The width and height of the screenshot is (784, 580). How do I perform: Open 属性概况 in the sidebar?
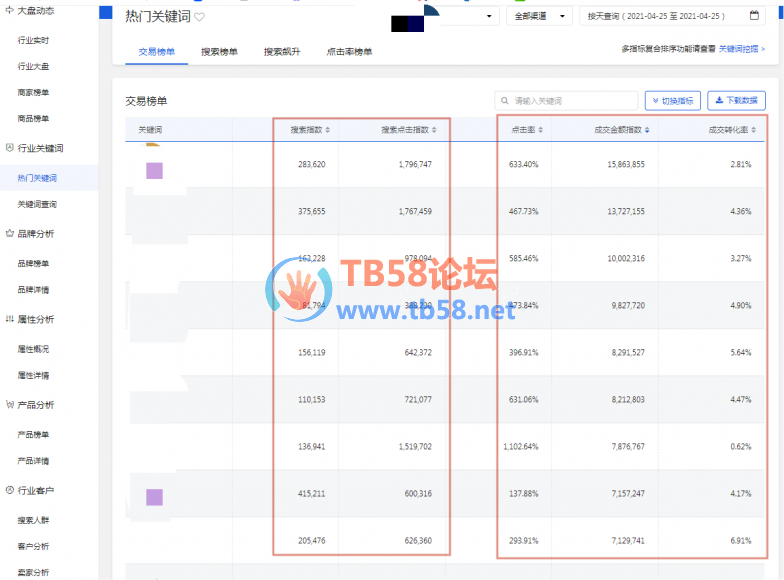(x=33, y=349)
